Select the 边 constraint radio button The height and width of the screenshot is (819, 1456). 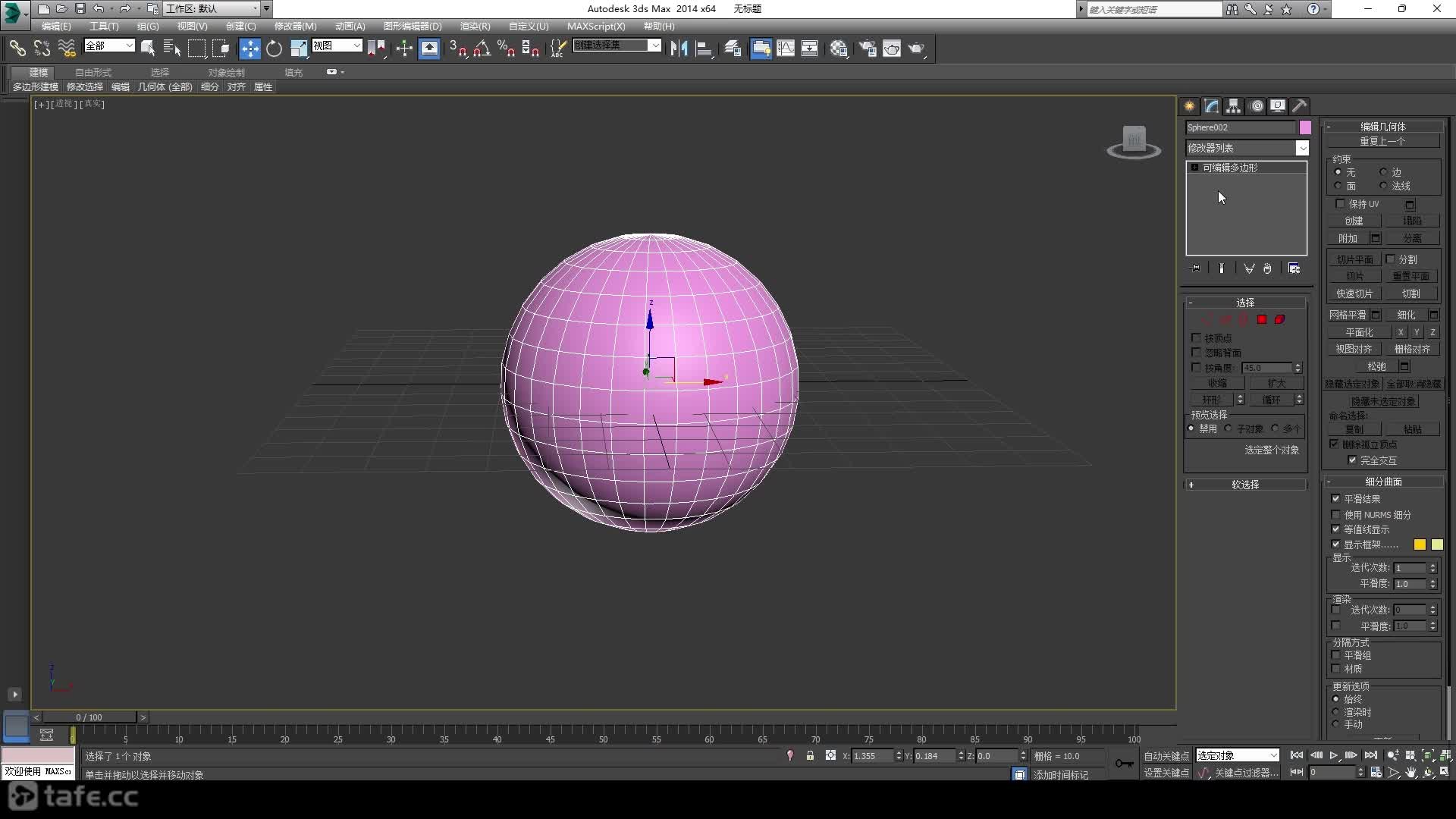pos(1383,172)
